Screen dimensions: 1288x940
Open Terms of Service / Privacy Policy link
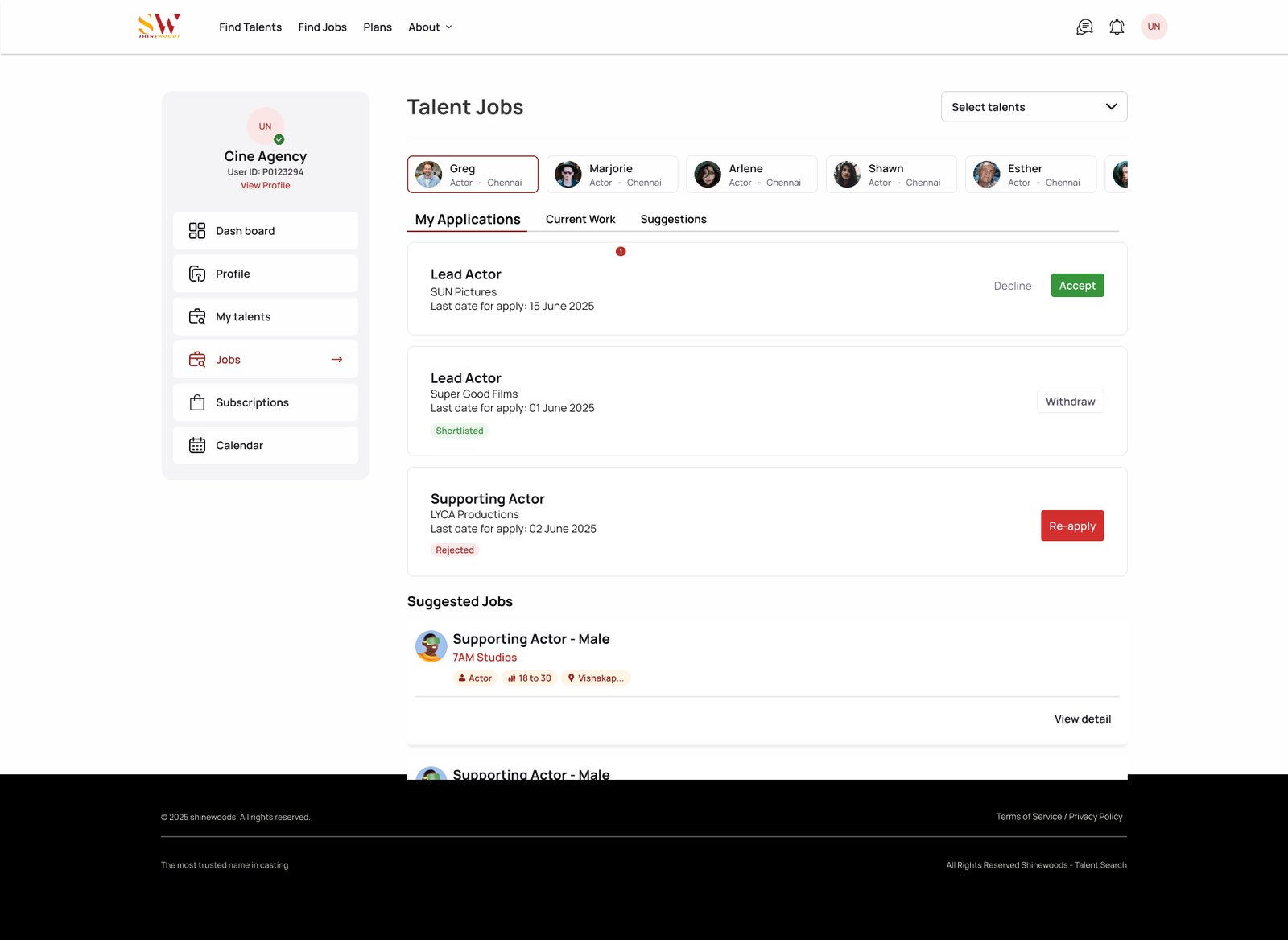(x=1059, y=817)
